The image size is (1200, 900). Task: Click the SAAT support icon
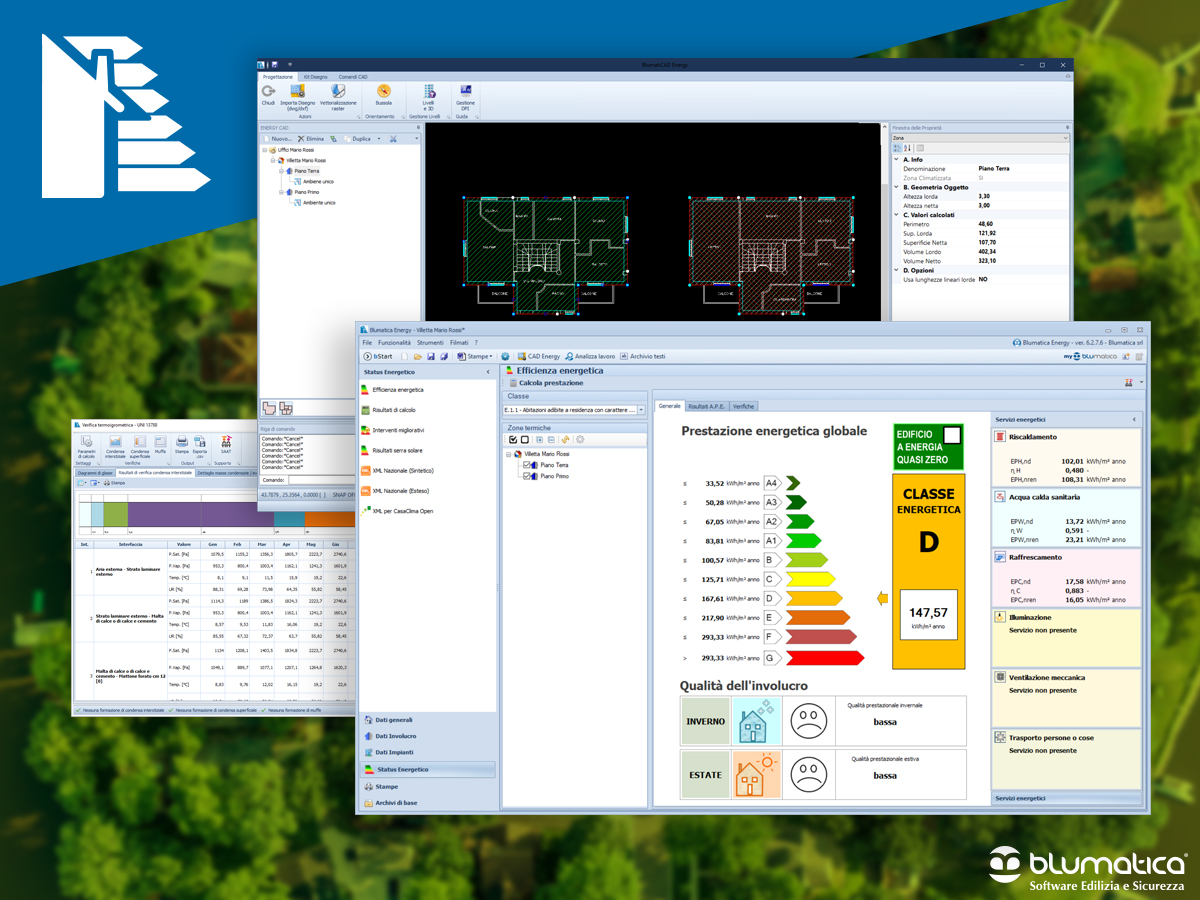pos(226,441)
